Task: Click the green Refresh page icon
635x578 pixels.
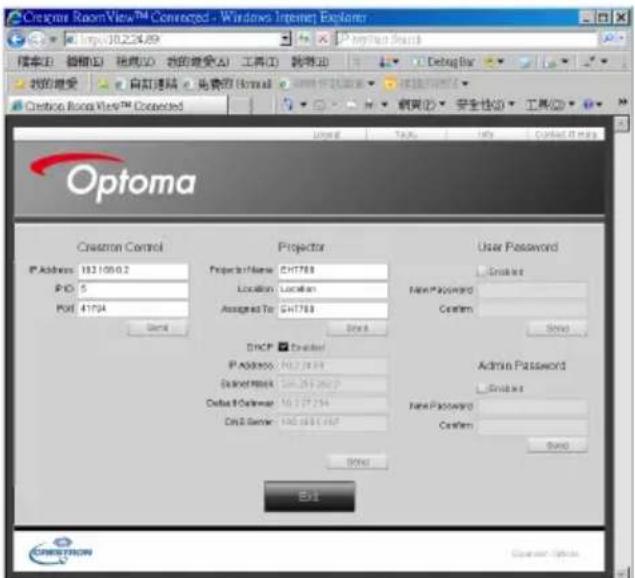Action: [304, 39]
